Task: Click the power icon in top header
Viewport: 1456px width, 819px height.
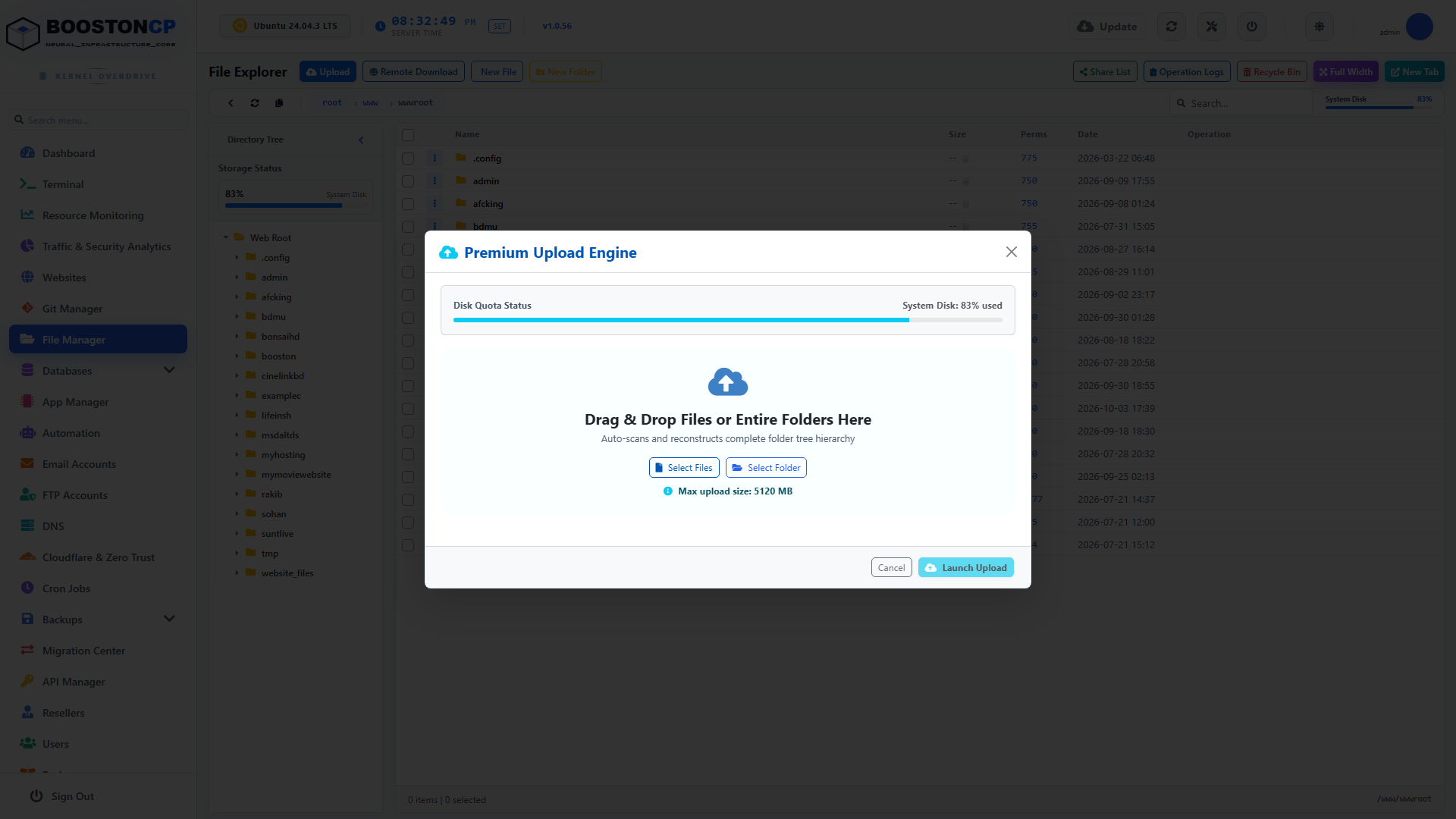Action: point(1251,27)
